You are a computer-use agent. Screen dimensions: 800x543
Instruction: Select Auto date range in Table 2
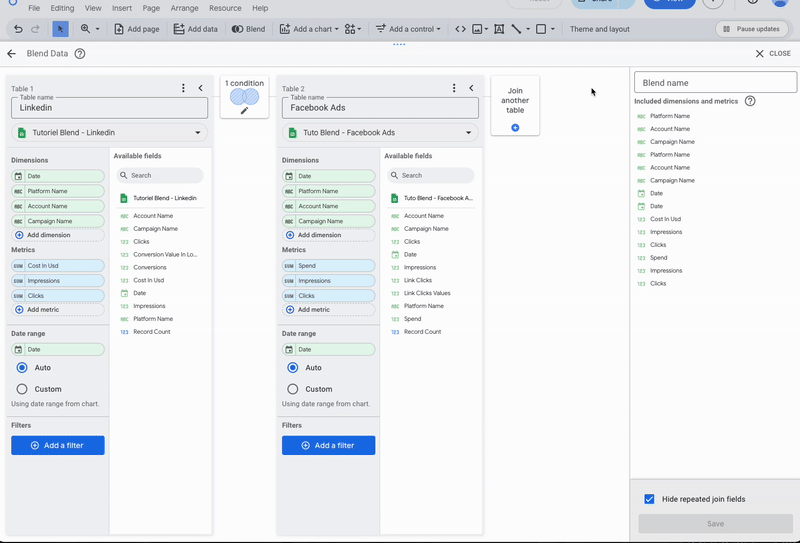coord(292,367)
